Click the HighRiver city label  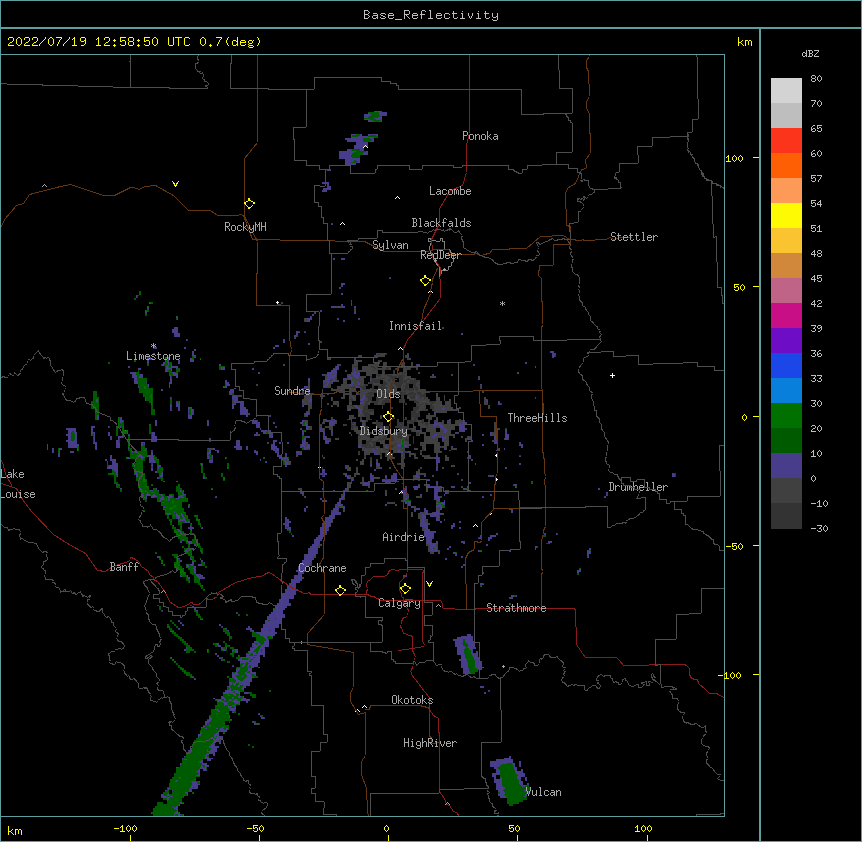pos(430,743)
